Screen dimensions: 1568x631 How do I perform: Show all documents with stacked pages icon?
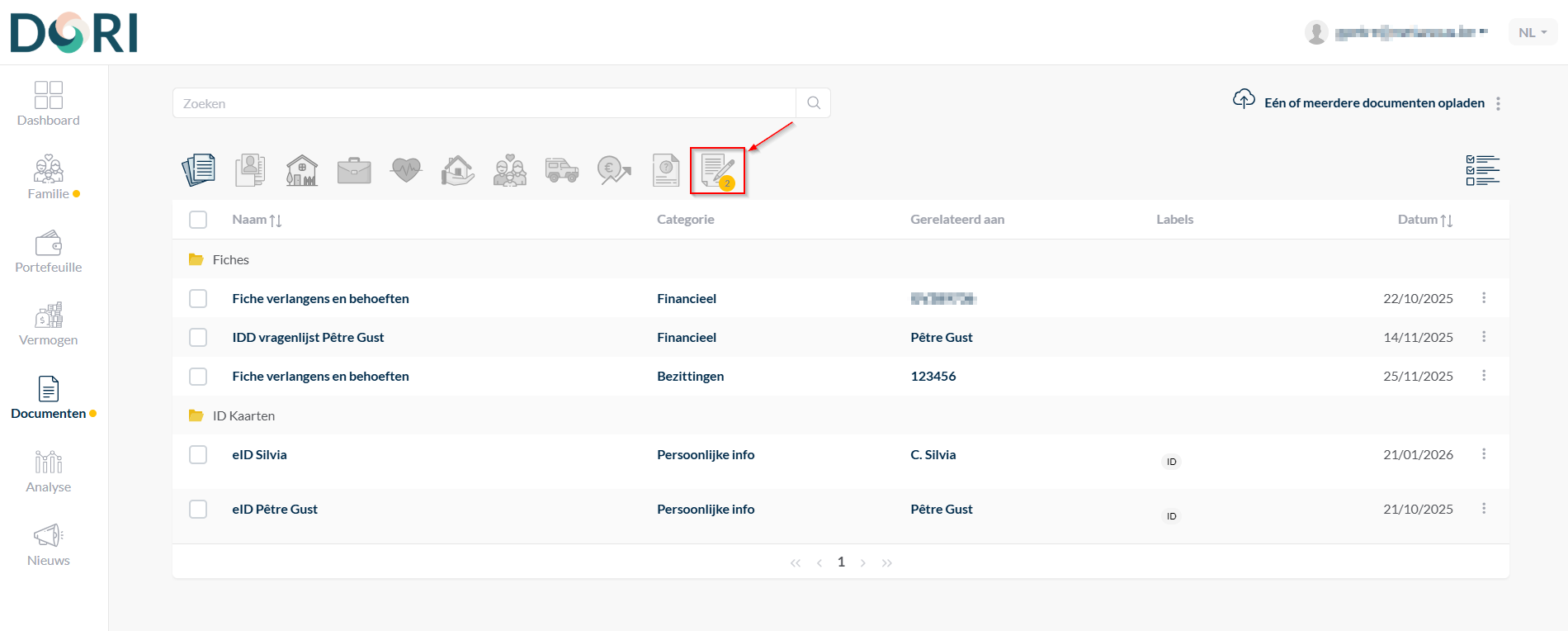pos(199,170)
